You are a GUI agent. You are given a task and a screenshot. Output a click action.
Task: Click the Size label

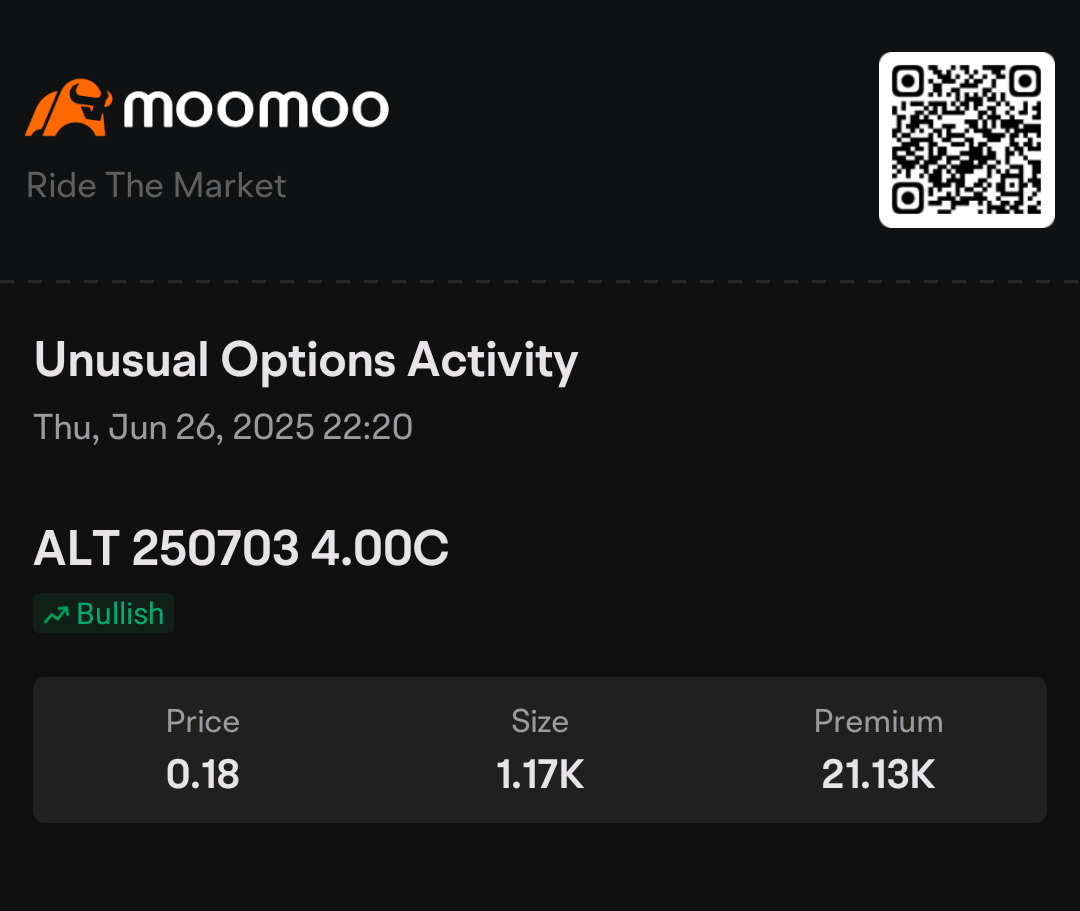(x=540, y=722)
